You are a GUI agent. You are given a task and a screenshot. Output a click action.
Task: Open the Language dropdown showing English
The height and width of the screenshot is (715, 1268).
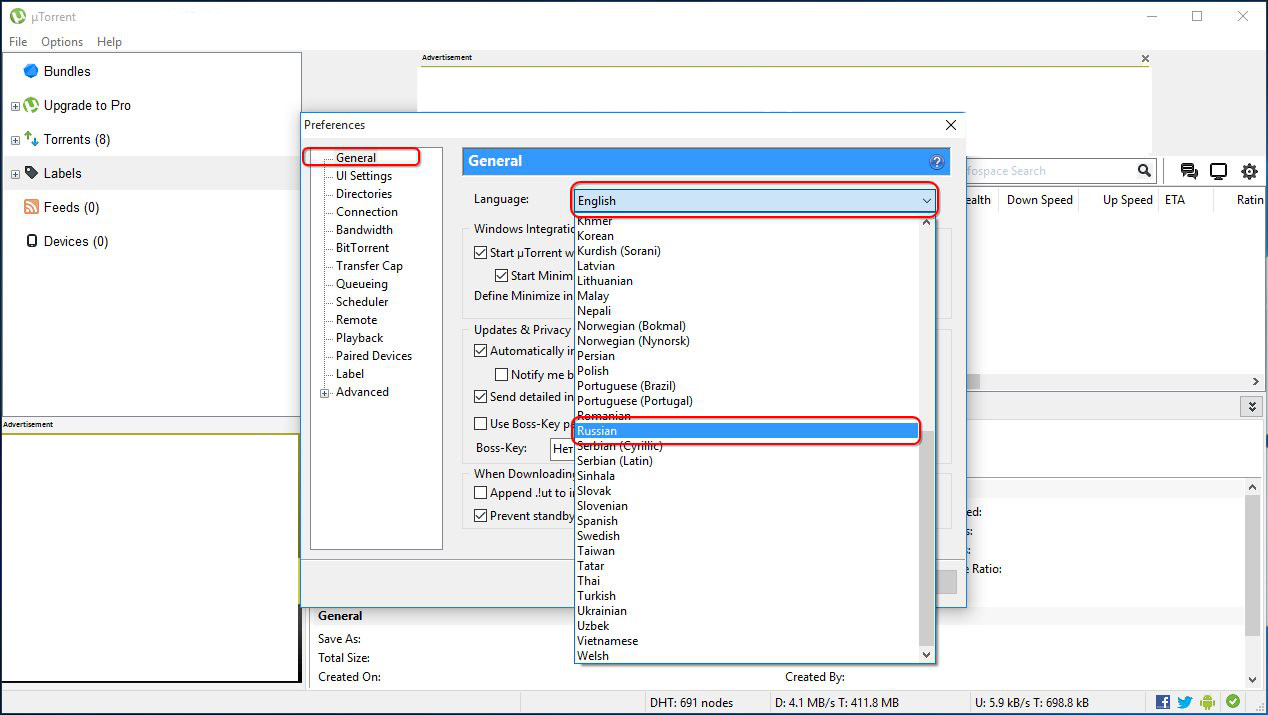tap(755, 201)
